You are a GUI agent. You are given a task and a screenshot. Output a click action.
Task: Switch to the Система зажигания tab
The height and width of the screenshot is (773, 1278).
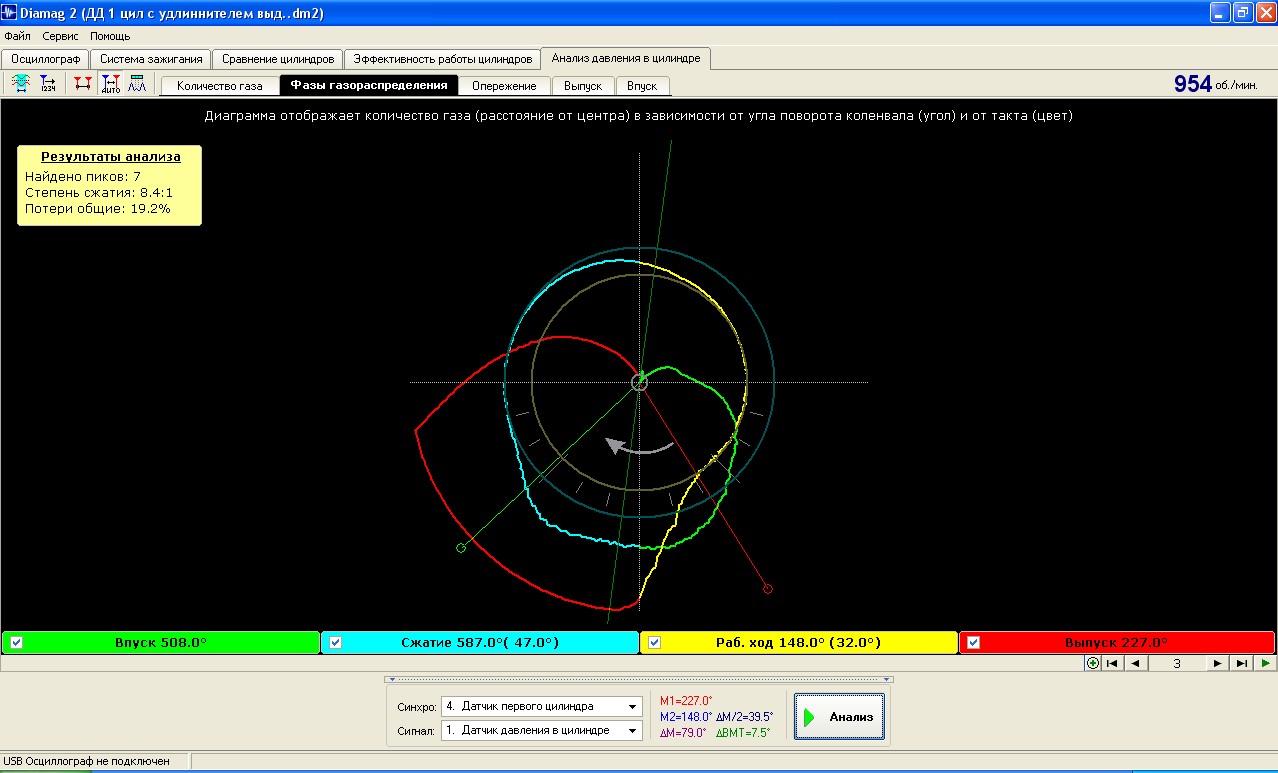pos(151,59)
